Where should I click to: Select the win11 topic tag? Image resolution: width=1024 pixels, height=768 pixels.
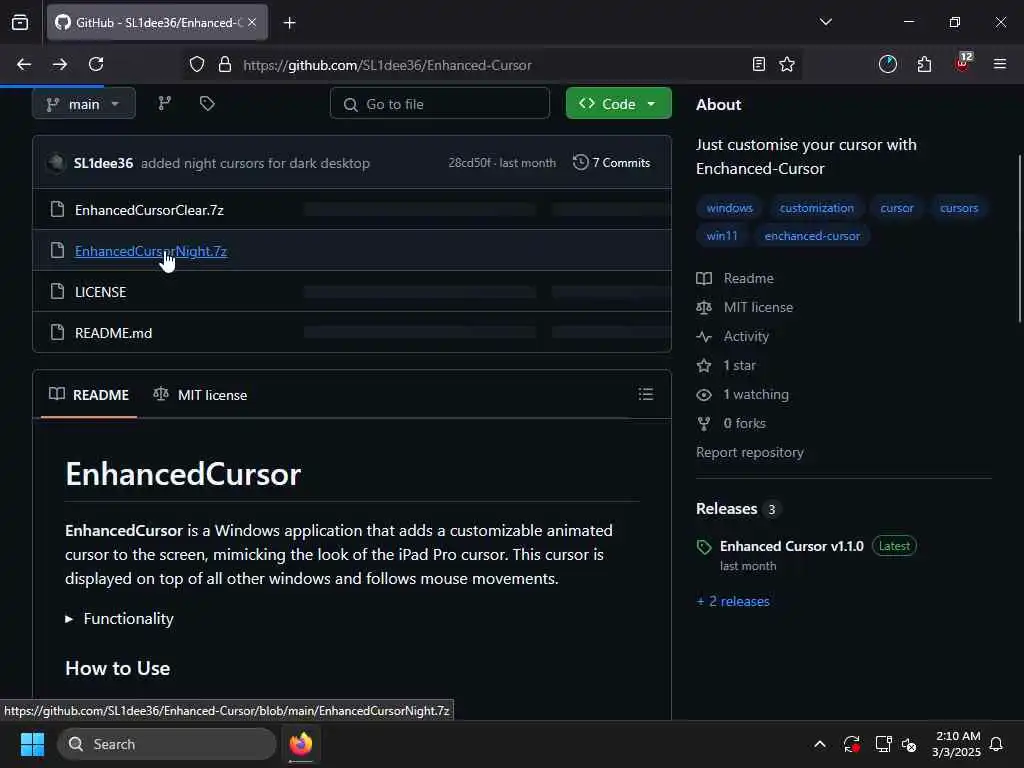[x=722, y=236]
